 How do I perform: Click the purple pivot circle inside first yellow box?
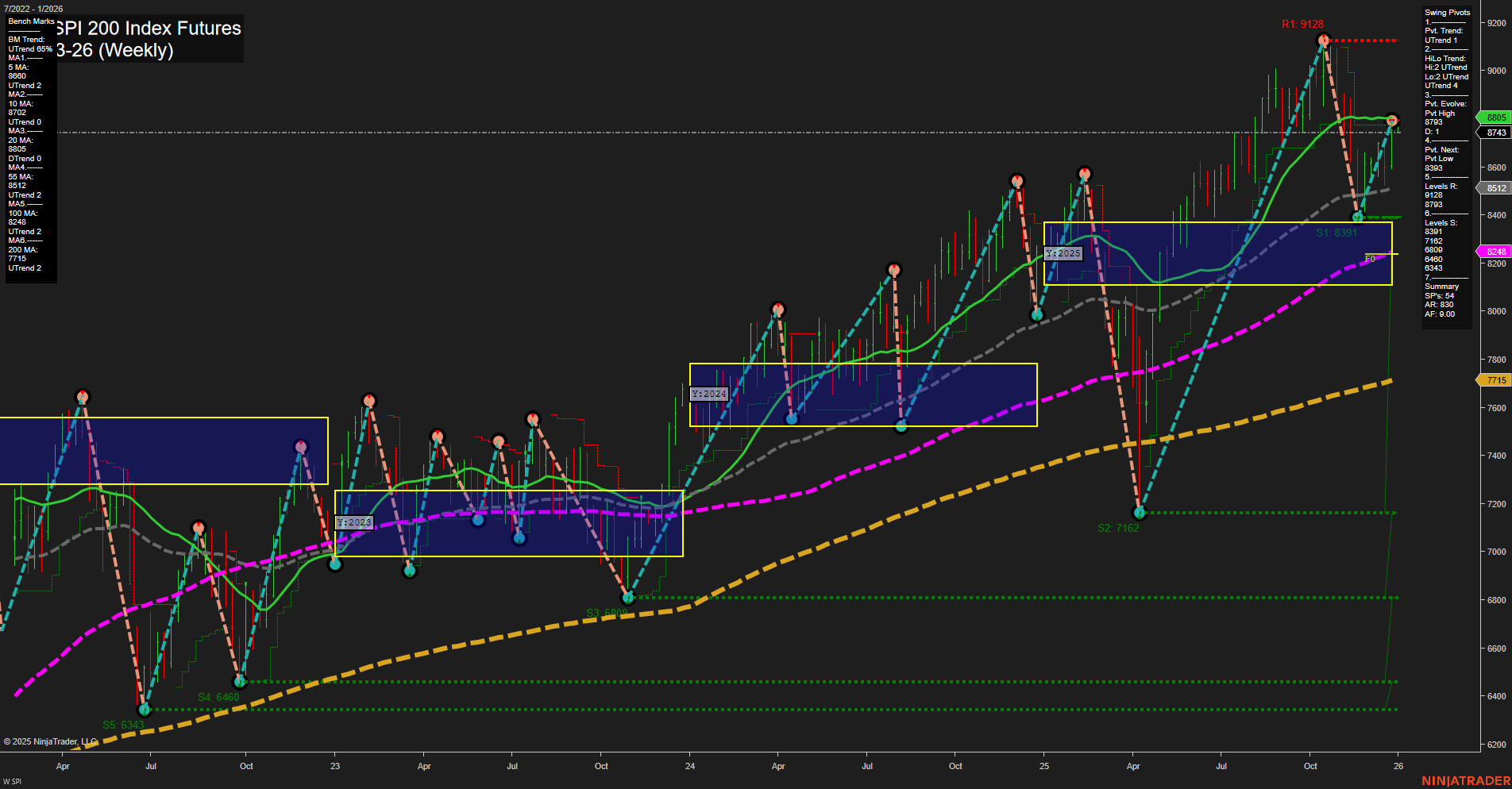[300, 446]
